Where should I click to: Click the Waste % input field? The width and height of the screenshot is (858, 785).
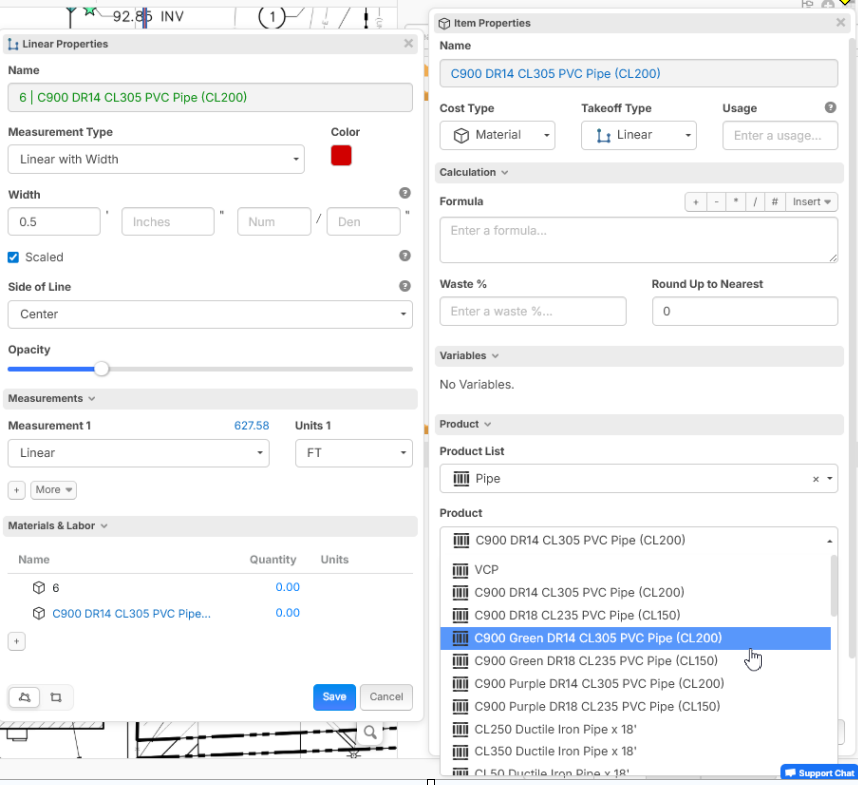coord(533,311)
